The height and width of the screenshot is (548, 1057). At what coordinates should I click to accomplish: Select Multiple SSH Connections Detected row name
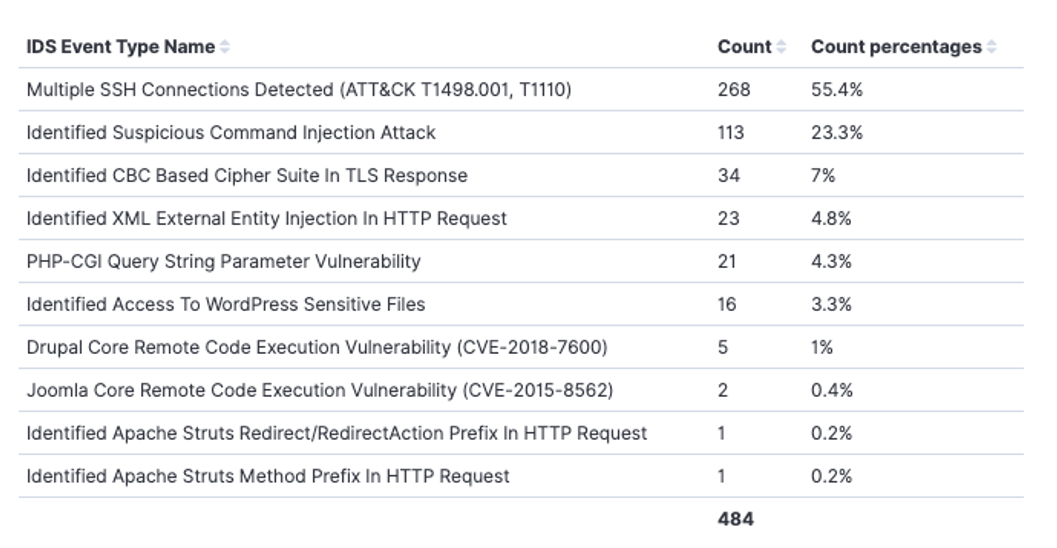(x=299, y=90)
